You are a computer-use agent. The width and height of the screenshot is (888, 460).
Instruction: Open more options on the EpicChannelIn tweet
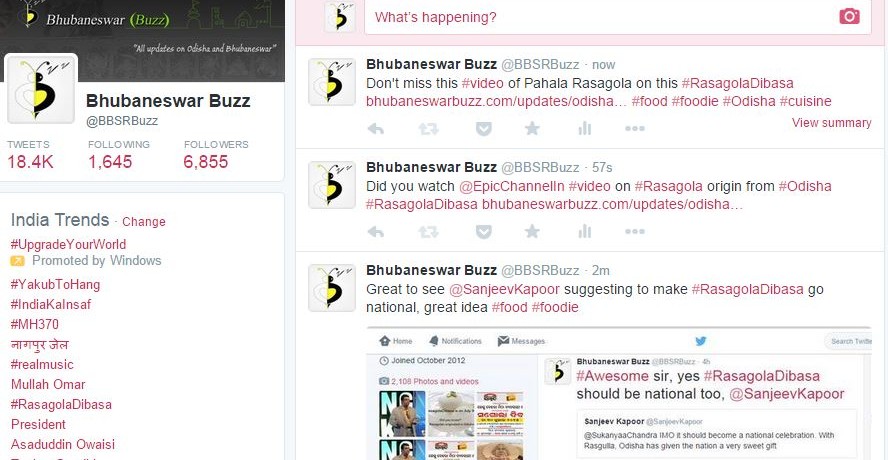pyautogui.click(x=634, y=231)
